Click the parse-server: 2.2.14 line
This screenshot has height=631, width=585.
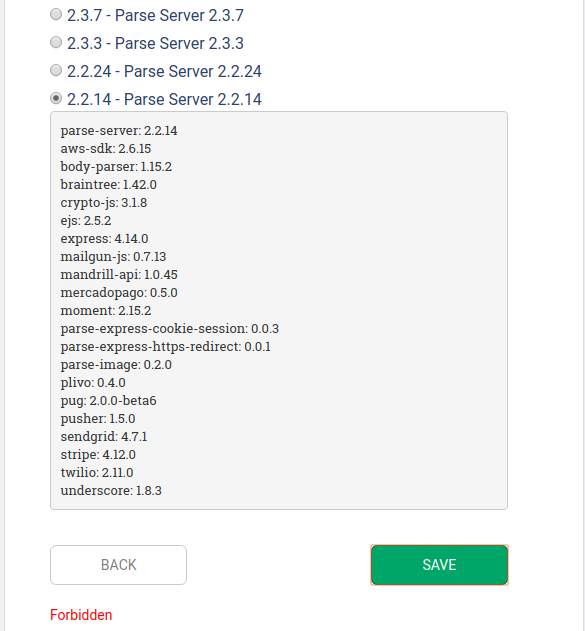pyautogui.click(x=119, y=131)
